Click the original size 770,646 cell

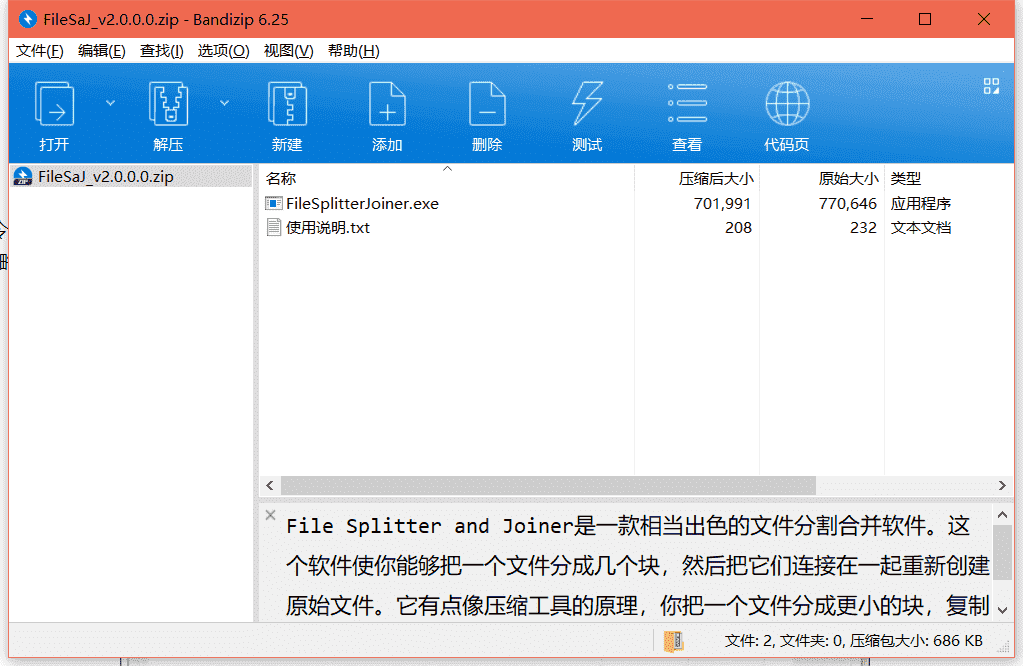(x=847, y=204)
